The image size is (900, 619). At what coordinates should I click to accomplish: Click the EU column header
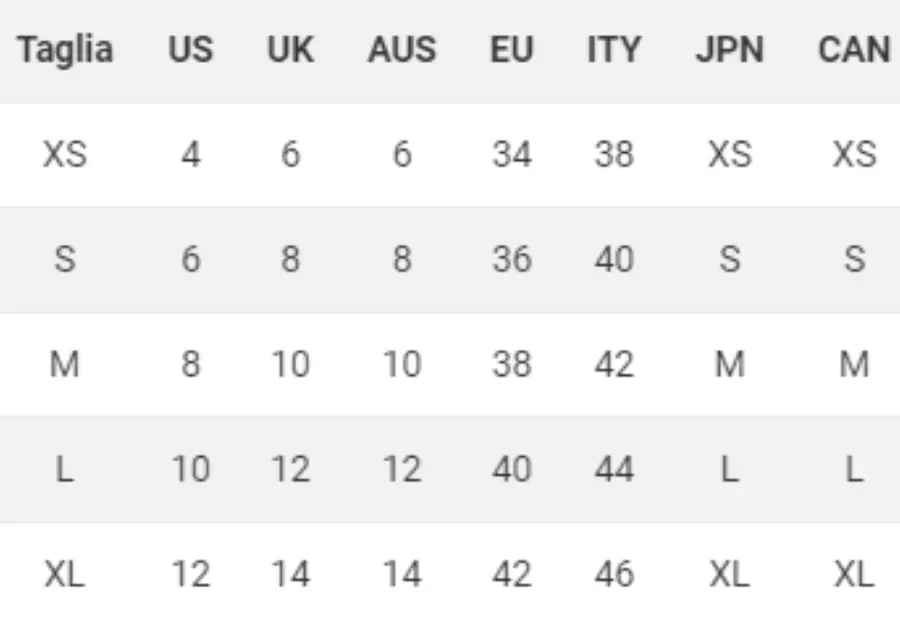pyautogui.click(x=511, y=49)
